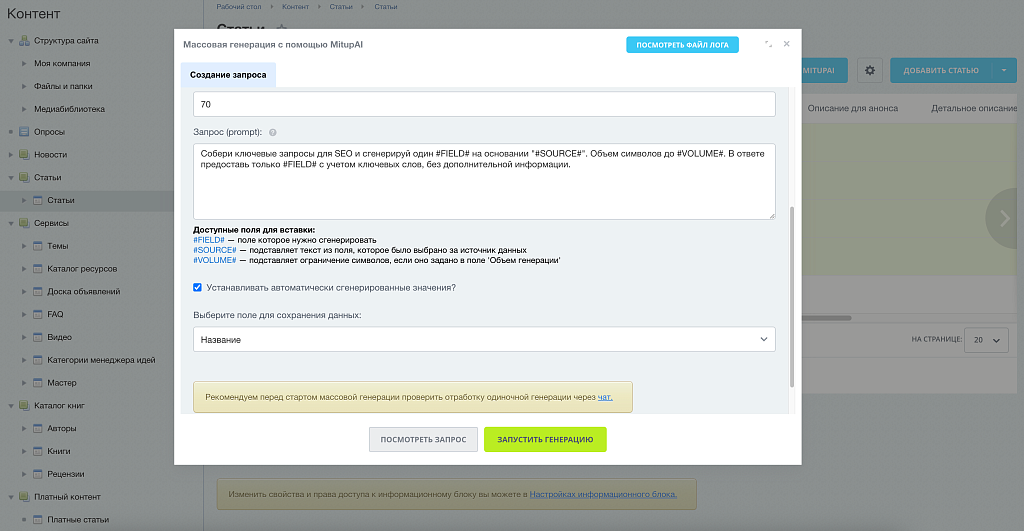
Task: Click the settings gear icon
Action: pos(869,70)
